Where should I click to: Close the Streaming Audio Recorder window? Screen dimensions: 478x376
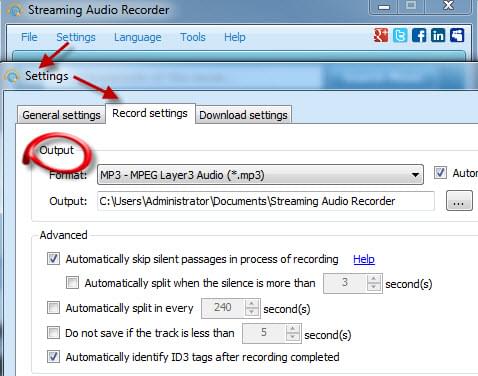point(449,6)
